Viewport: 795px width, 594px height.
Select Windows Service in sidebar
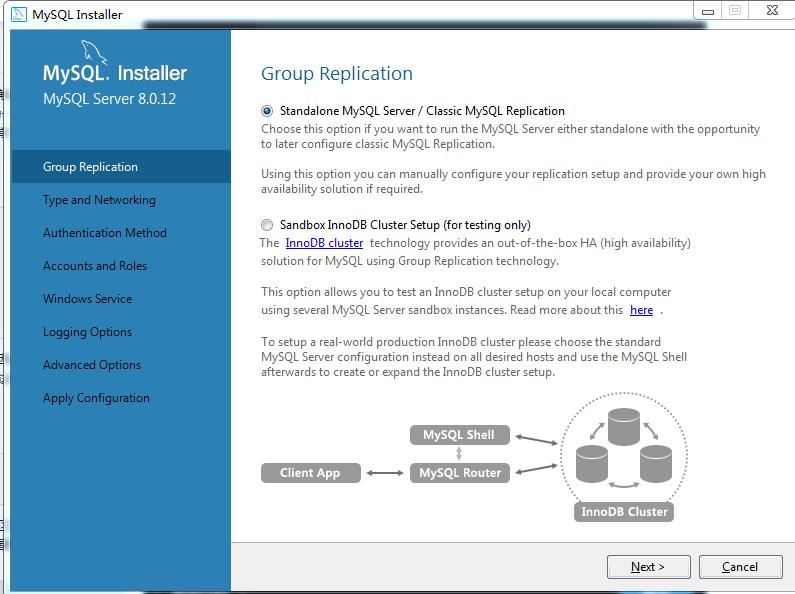click(x=87, y=299)
